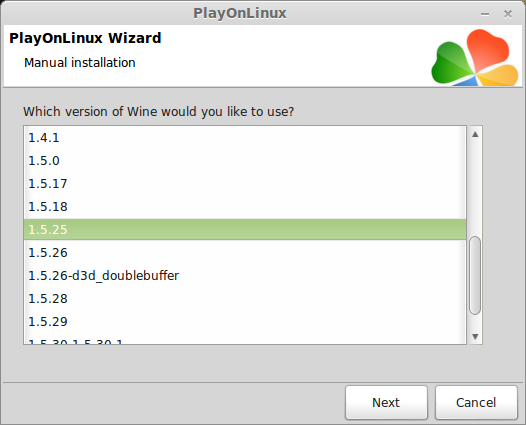Click the scrollbar down arrow
526x425 pixels.
coord(475,336)
